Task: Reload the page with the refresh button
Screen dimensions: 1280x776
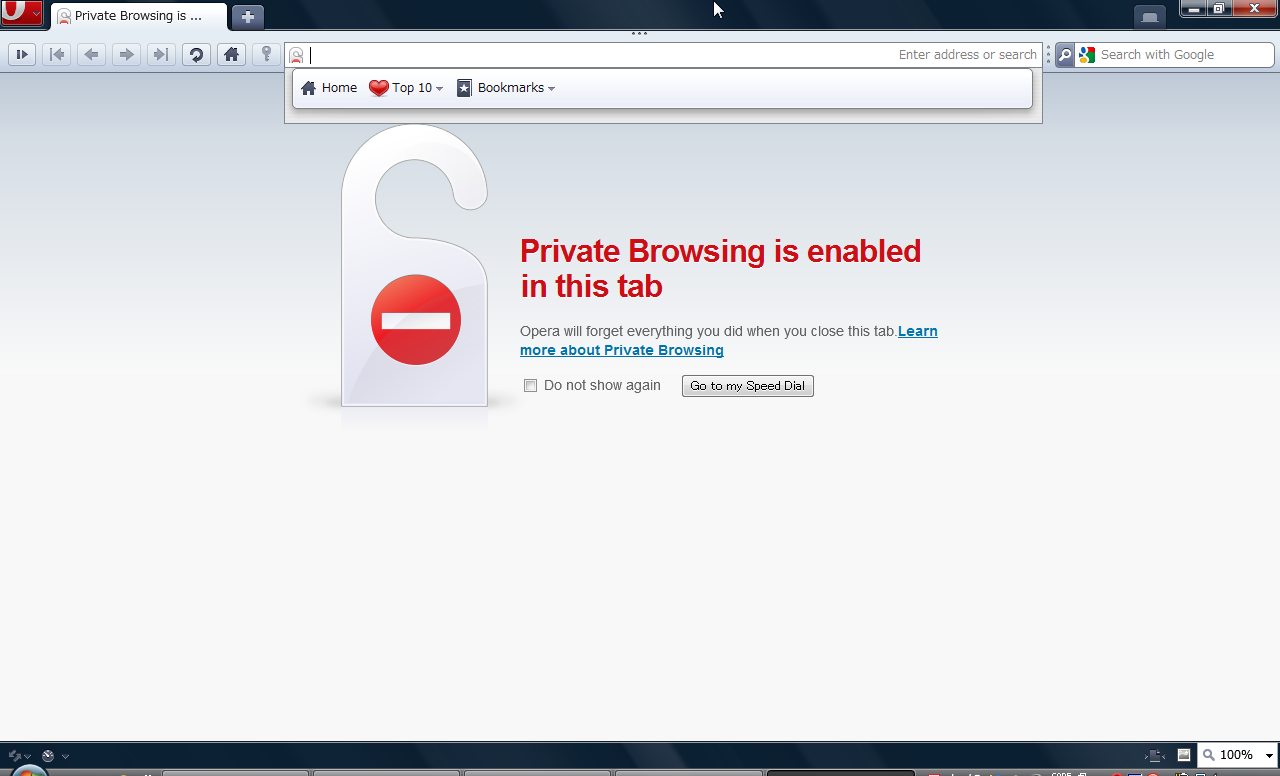Action: click(x=196, y=55)
